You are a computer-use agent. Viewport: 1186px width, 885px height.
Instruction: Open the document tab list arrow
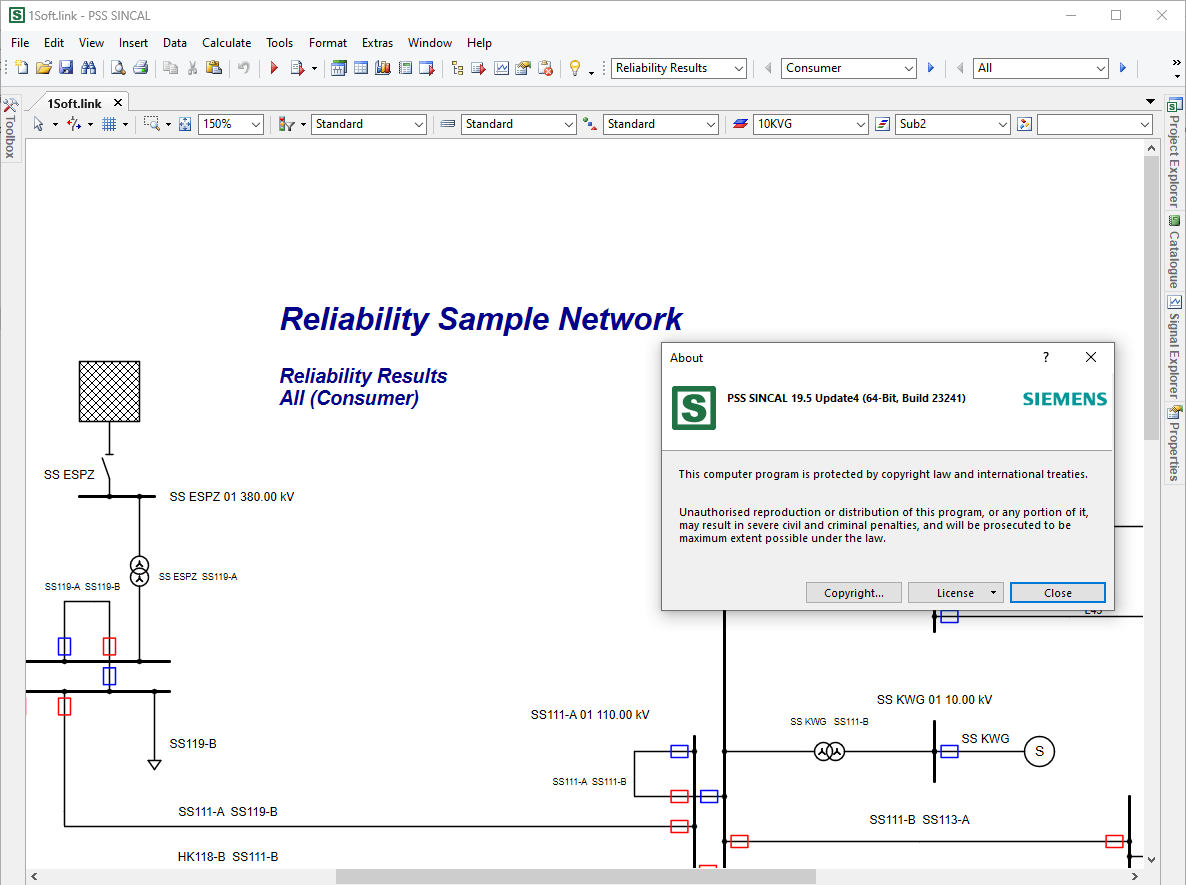point(1150,101)
